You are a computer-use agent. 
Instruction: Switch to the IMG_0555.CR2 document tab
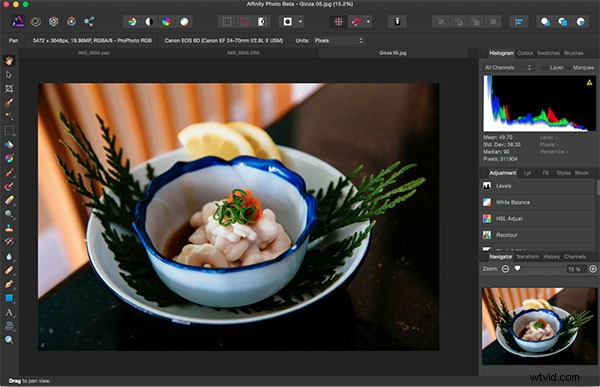(x=243, y=53)
